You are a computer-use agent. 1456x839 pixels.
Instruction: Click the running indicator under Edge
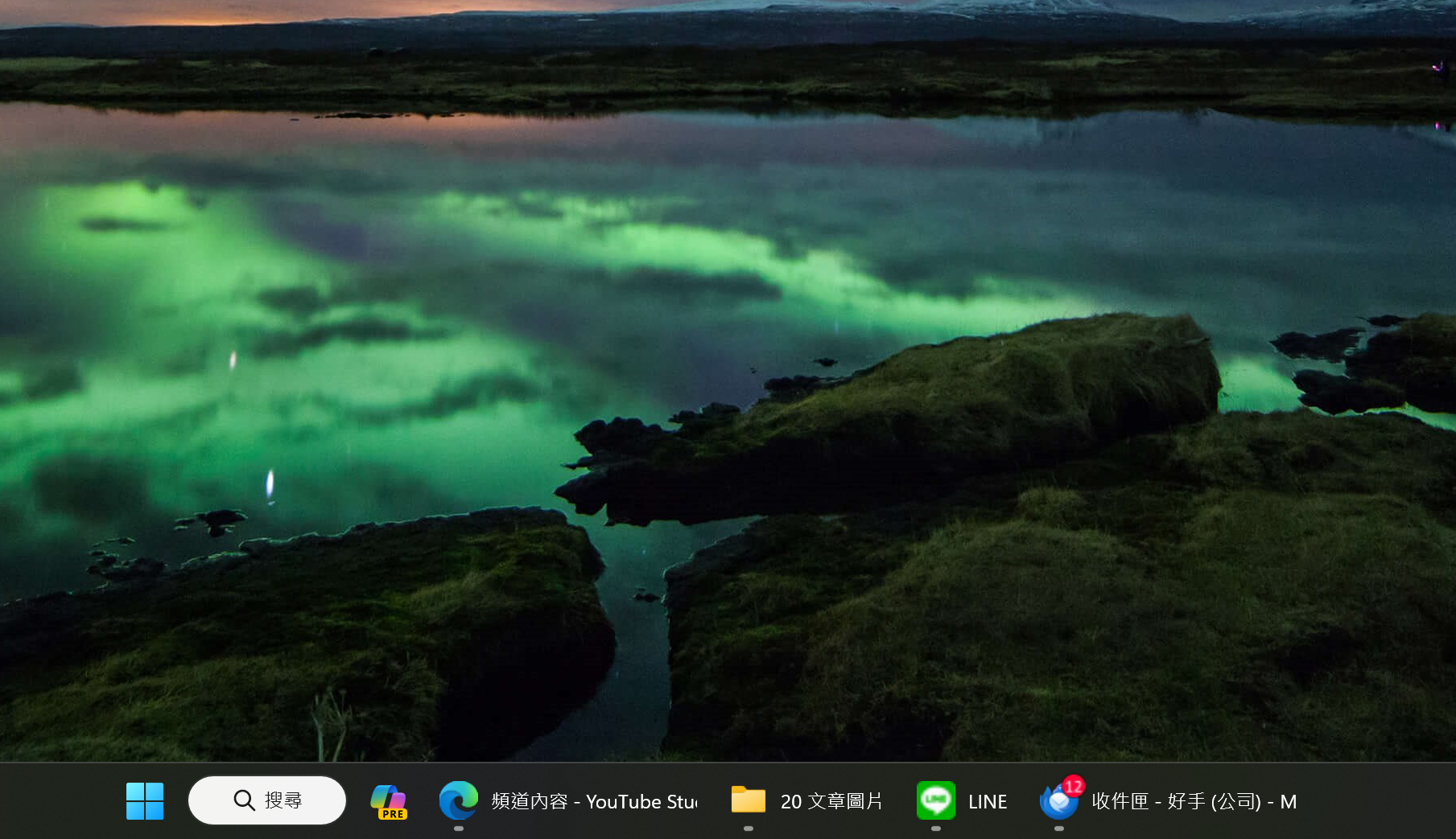pyautogui.click(x=459, y=829)
